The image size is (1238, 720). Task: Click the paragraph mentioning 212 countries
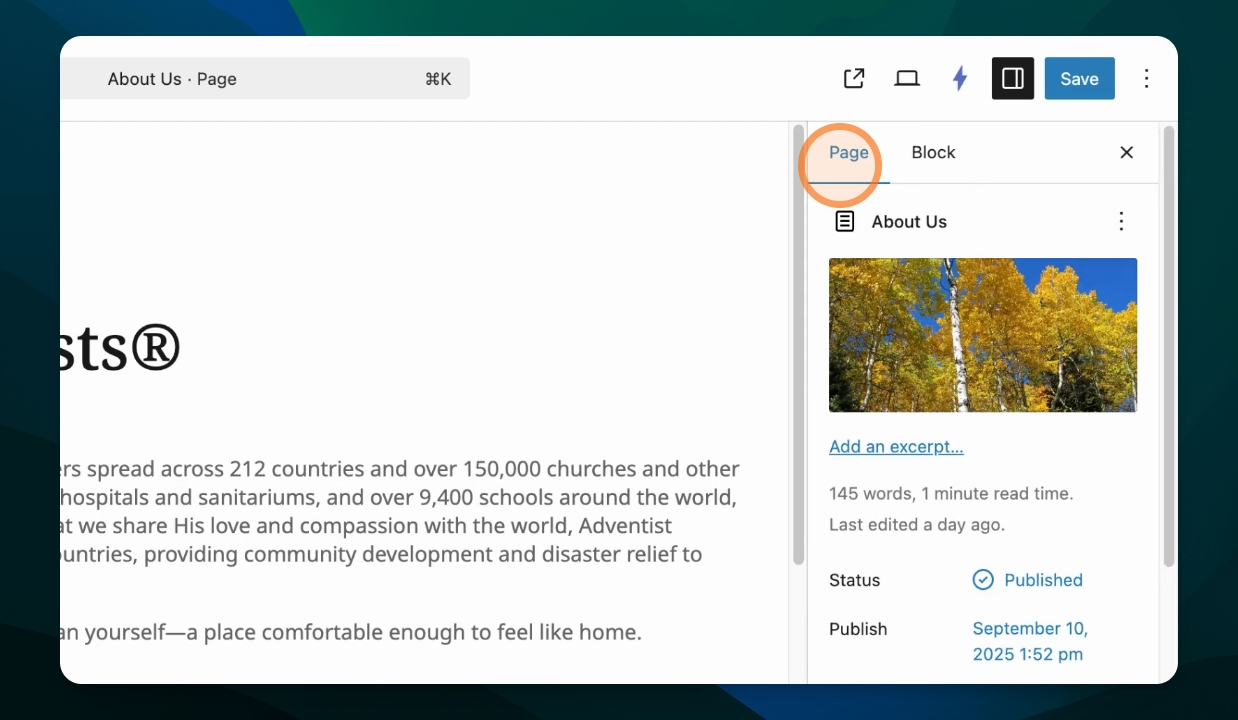click(400, 511)
